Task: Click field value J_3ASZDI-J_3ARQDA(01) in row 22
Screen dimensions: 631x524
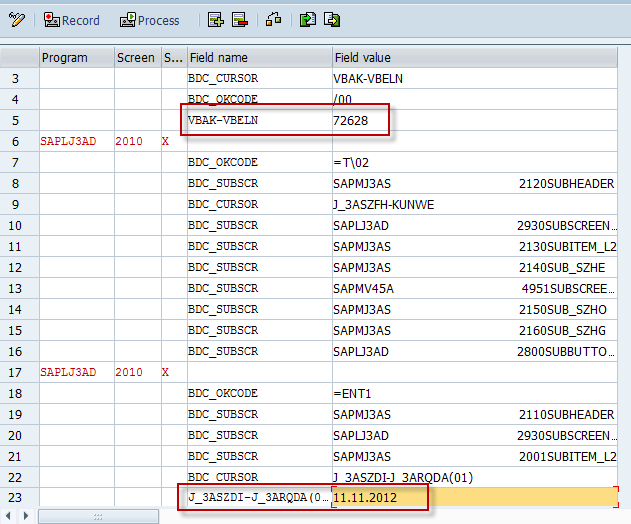Action: [403, 477]
